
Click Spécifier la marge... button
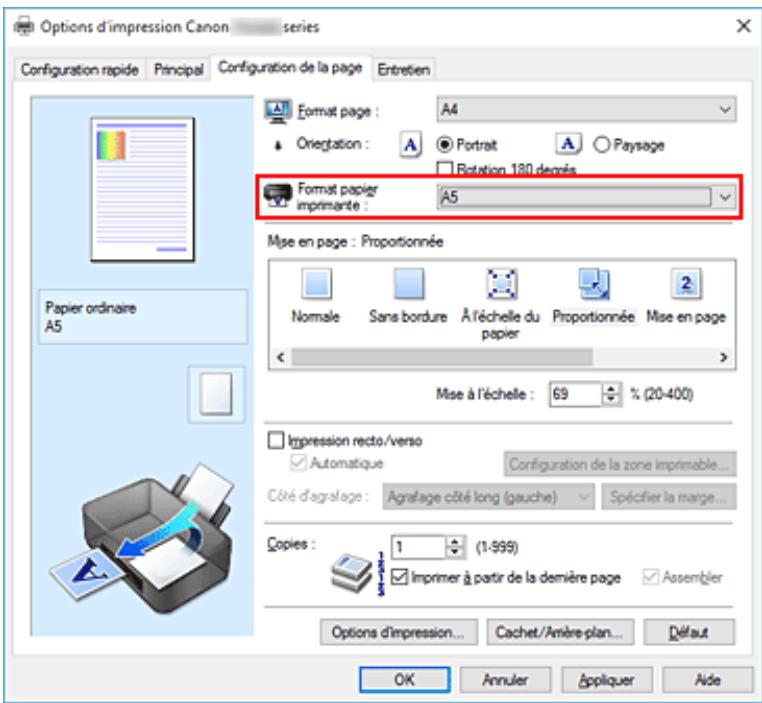pyautogui.click(x=669, y=497)
